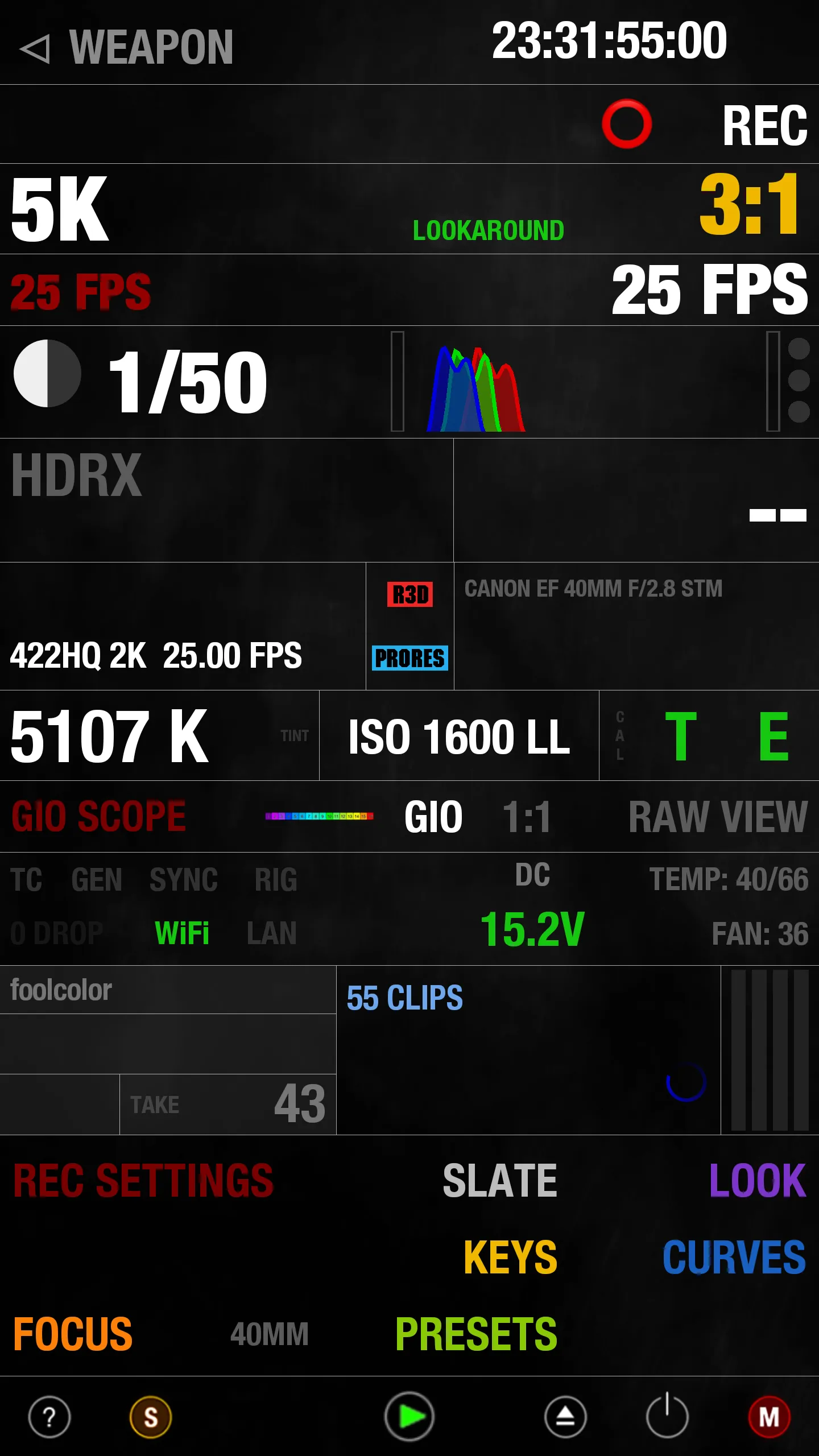The height and width of the screenshot is (1456, 819).
Task: Change the 3:1 compression ratio
Action: tap(749, 204)
